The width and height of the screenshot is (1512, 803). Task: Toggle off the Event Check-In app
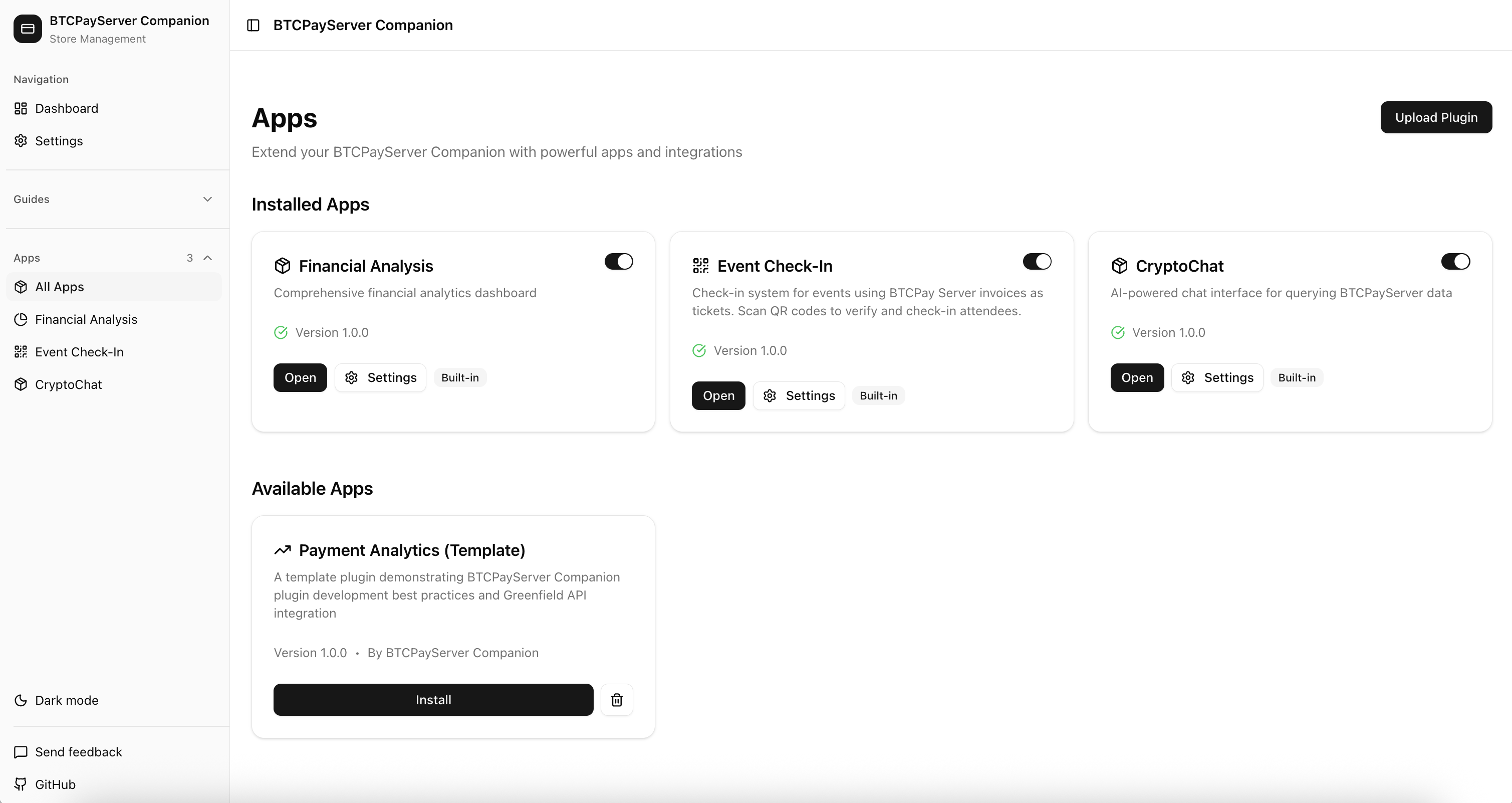1037,261
